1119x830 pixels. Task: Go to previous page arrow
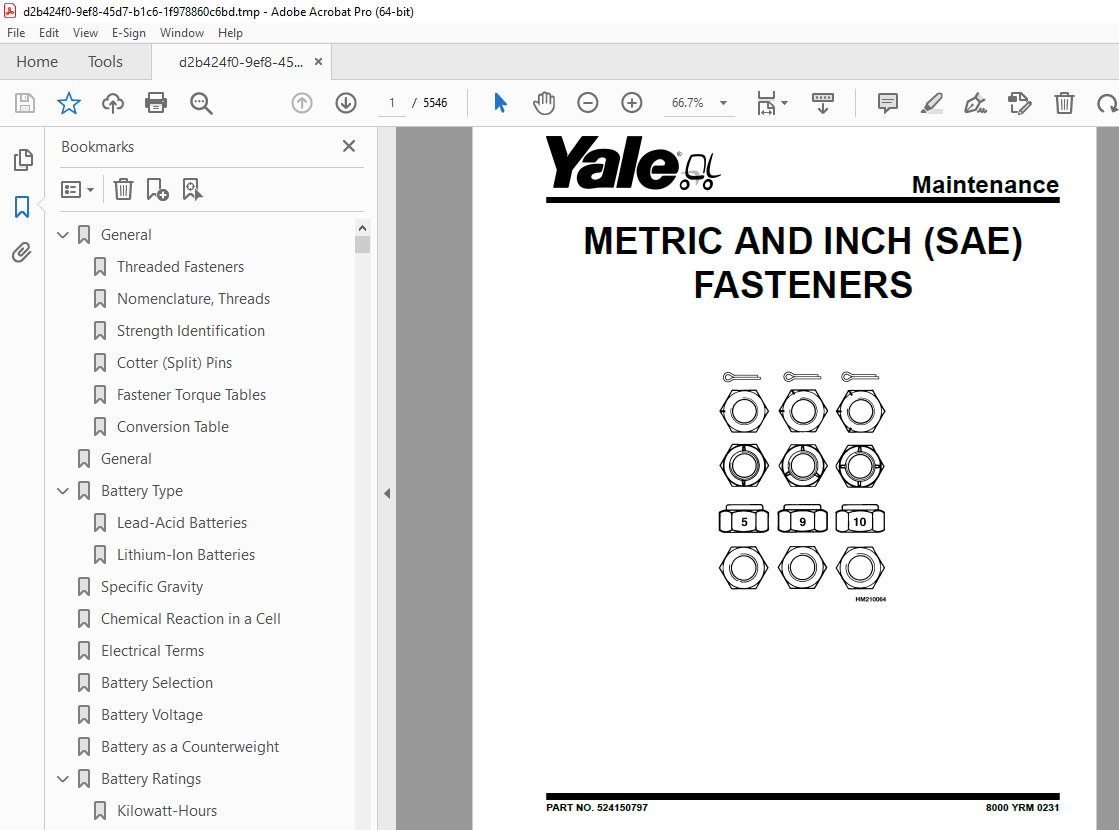302,103
